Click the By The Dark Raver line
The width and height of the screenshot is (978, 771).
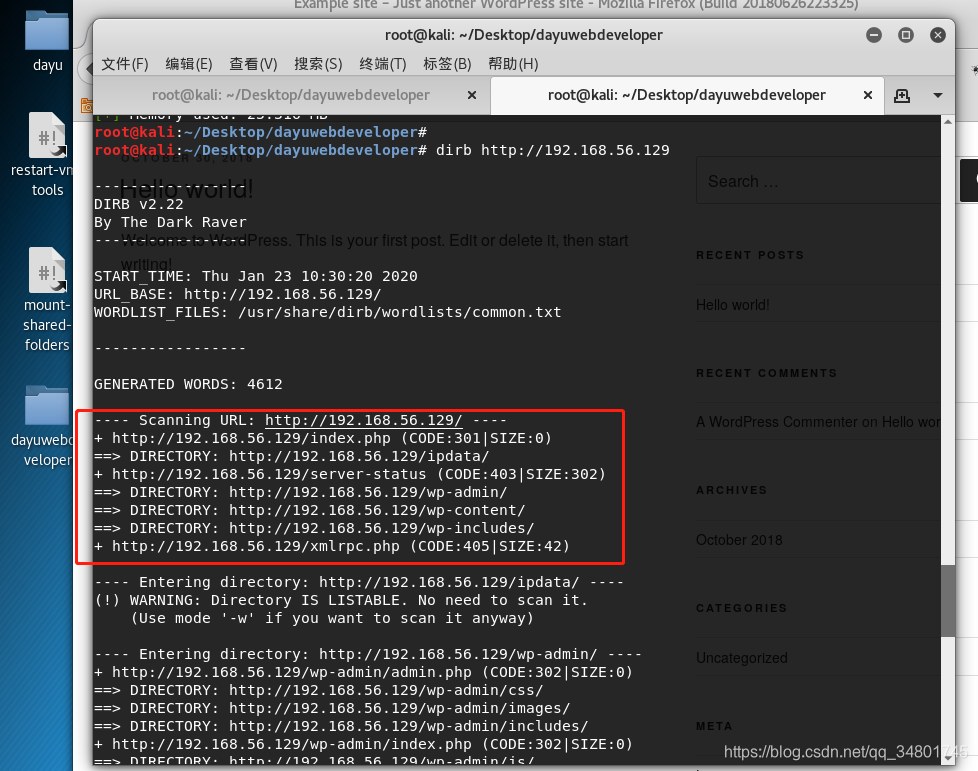[170, 222]
